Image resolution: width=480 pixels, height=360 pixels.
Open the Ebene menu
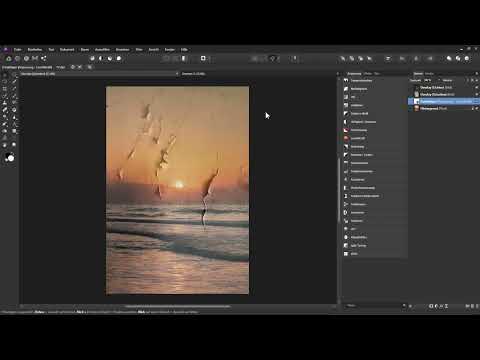pos(85,50)
